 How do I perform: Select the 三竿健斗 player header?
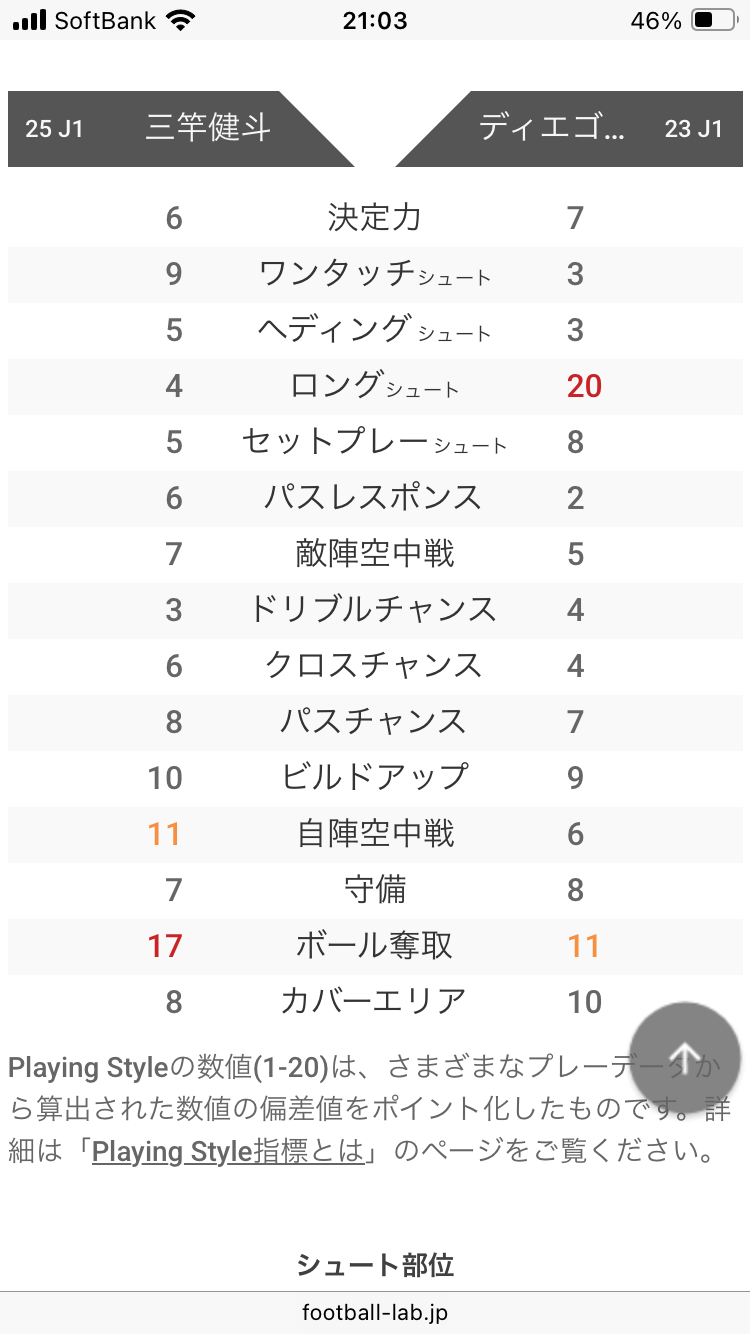coord(208,129)
